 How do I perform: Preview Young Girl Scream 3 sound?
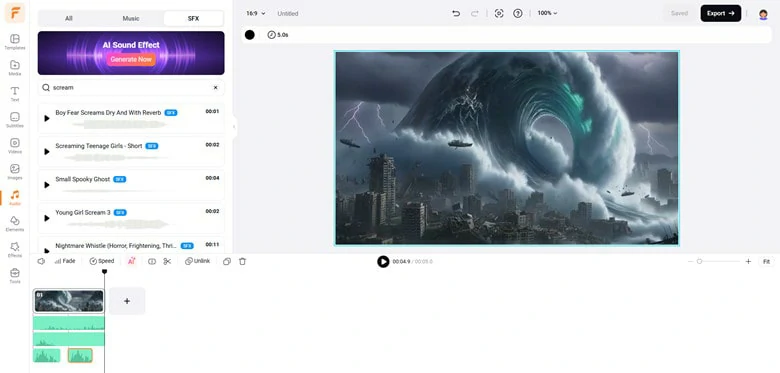[47, 218]
